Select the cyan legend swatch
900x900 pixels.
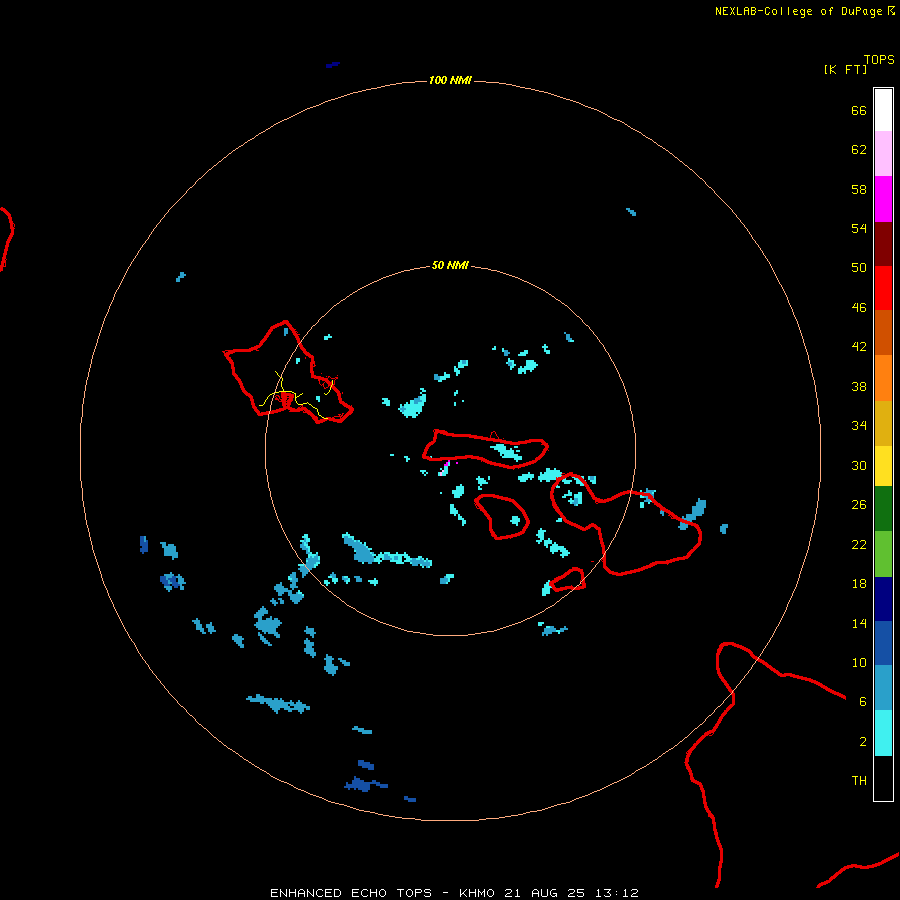[883, 733]
